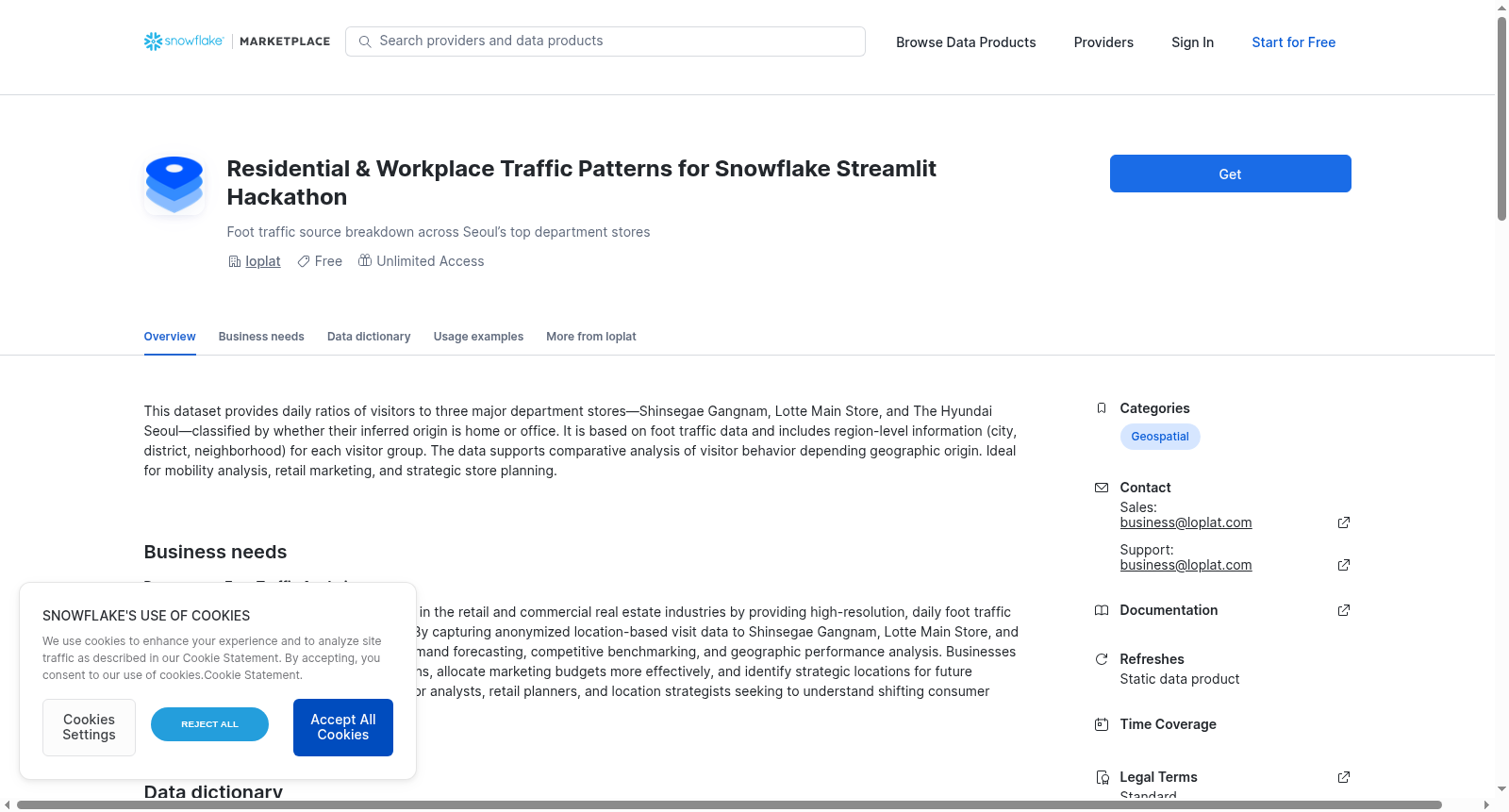Click the 'Refreshes' label
The width and height of the screenshot is (1509, 812).
click(1152, 659)
